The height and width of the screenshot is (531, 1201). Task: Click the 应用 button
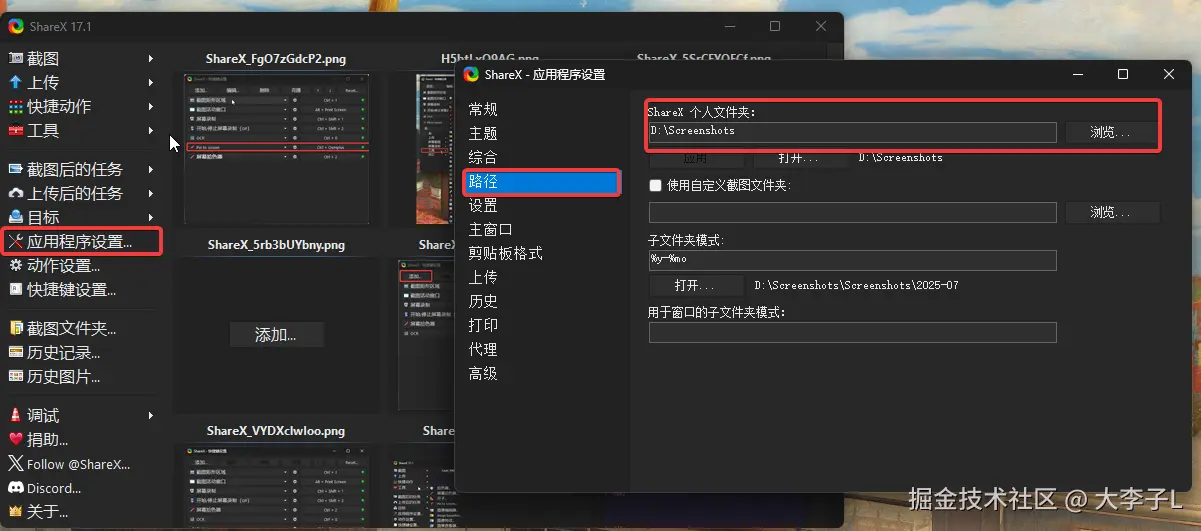695,158
